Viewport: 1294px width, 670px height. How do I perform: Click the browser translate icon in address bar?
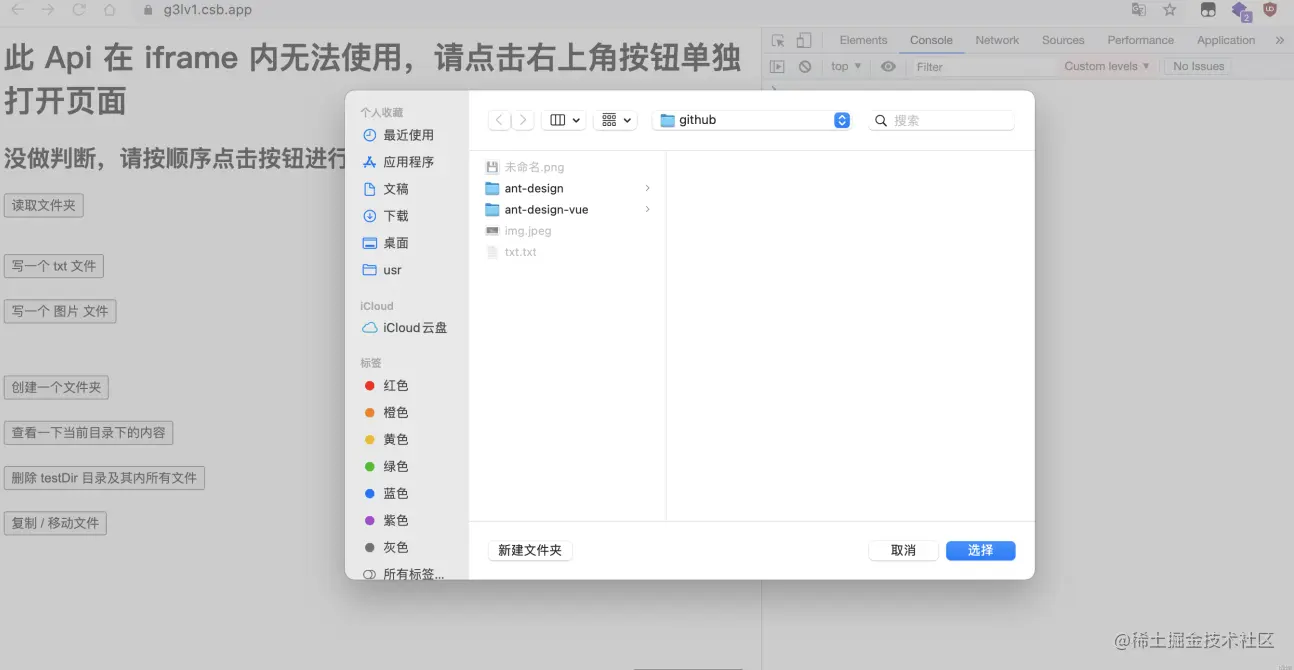coord(1139,10)
